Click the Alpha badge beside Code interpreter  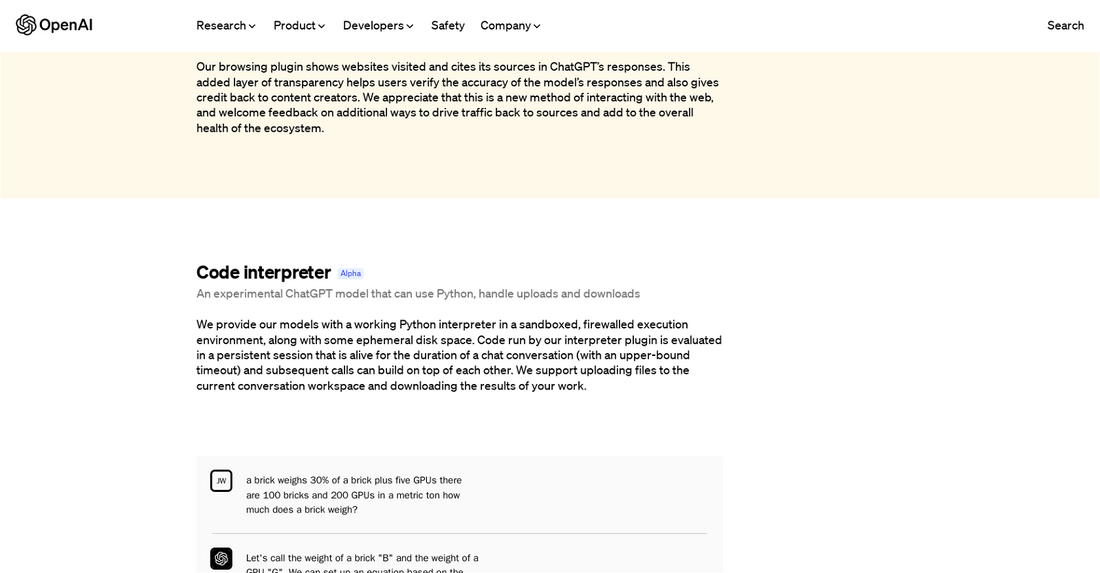pyautogui.click(x=350, y=274)
